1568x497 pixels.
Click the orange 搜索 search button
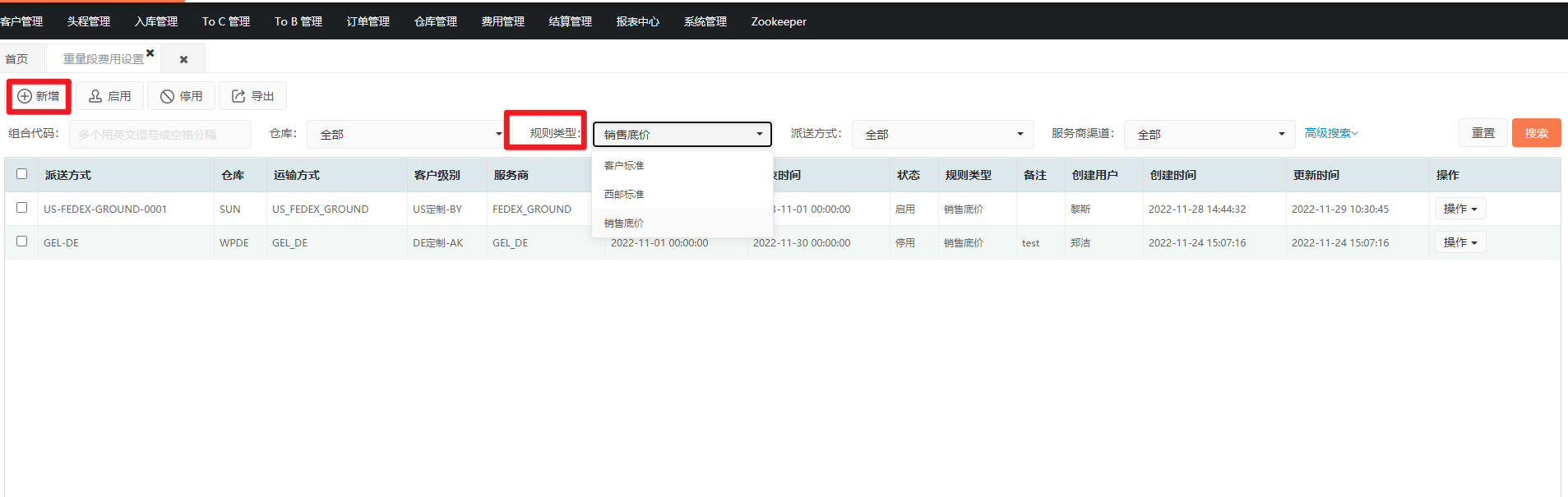point(1536,133)
